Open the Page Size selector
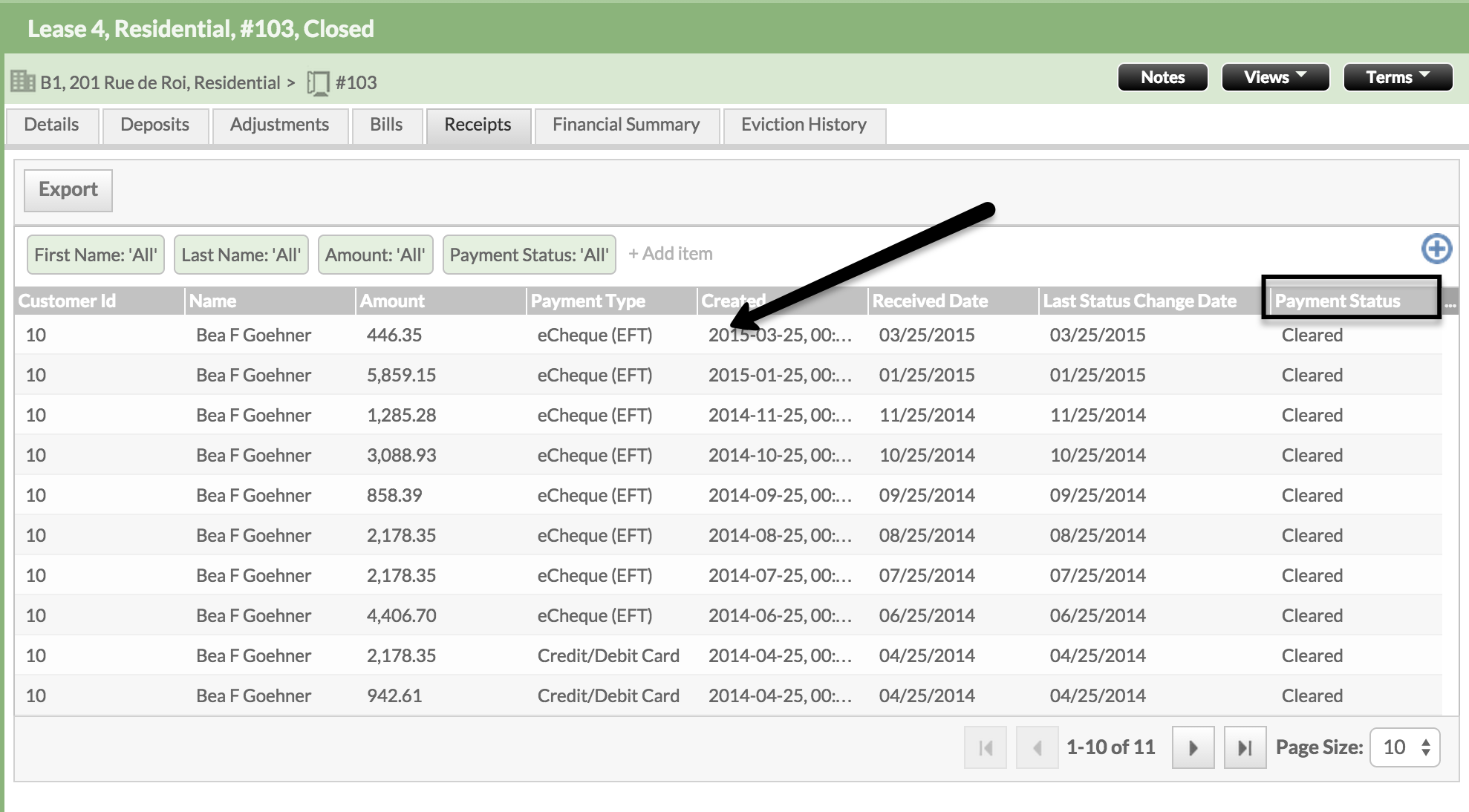Viewport: 1469px width, 812px height. [x=1404, y=747]
